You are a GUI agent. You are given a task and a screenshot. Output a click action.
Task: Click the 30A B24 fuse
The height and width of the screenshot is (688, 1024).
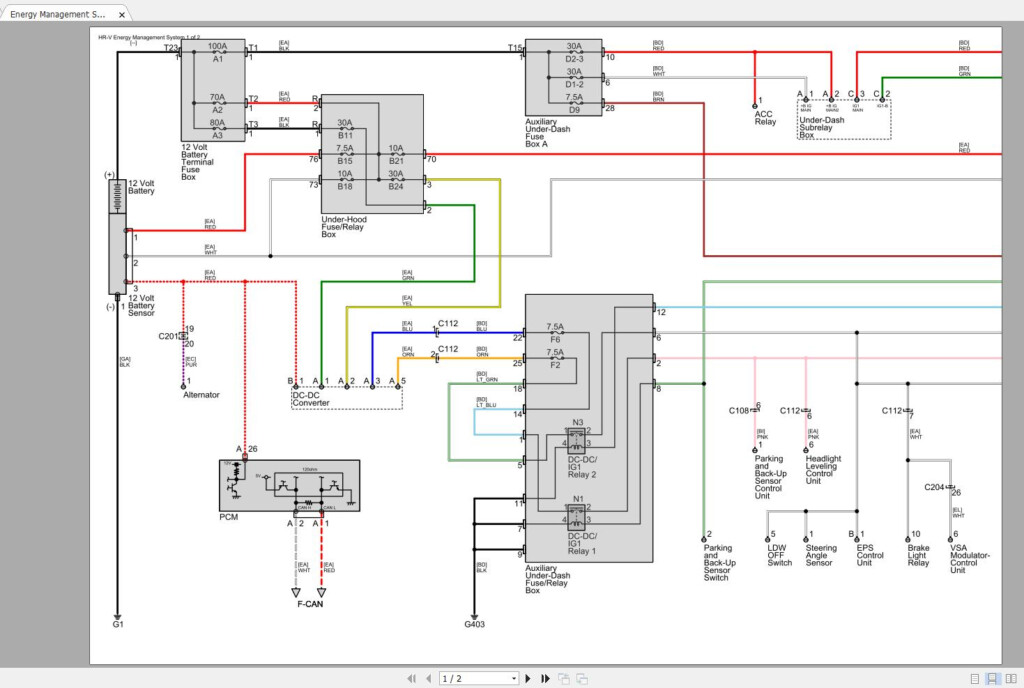[x=396, y=180]
